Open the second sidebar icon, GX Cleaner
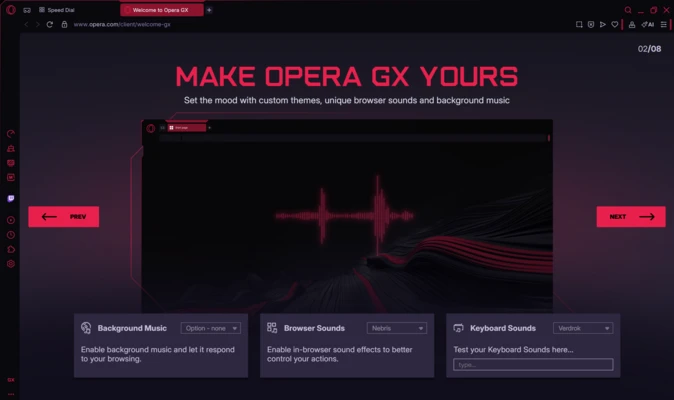 click(11, 149)
